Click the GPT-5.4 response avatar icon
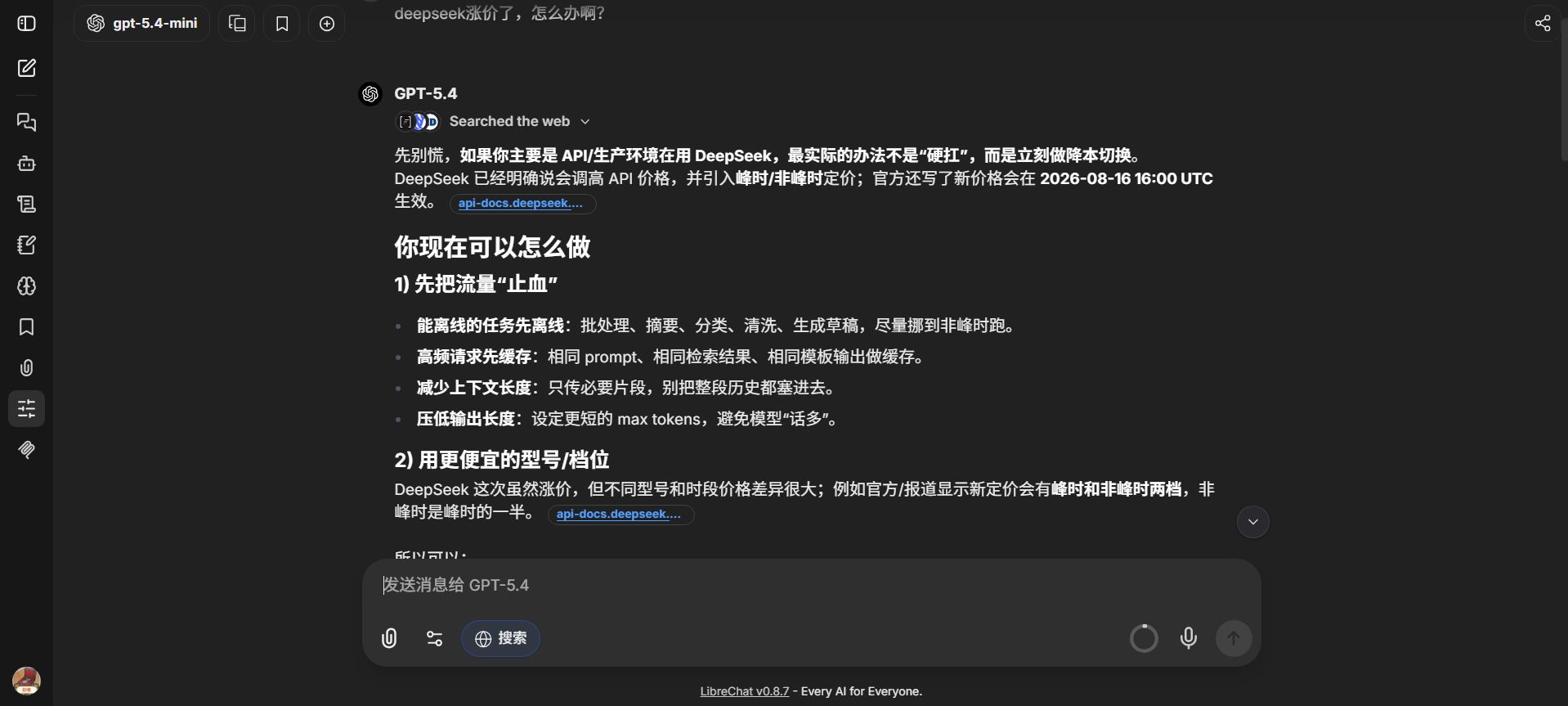The width and height of the screenshot is (1568, 706). tap(370, 94)
